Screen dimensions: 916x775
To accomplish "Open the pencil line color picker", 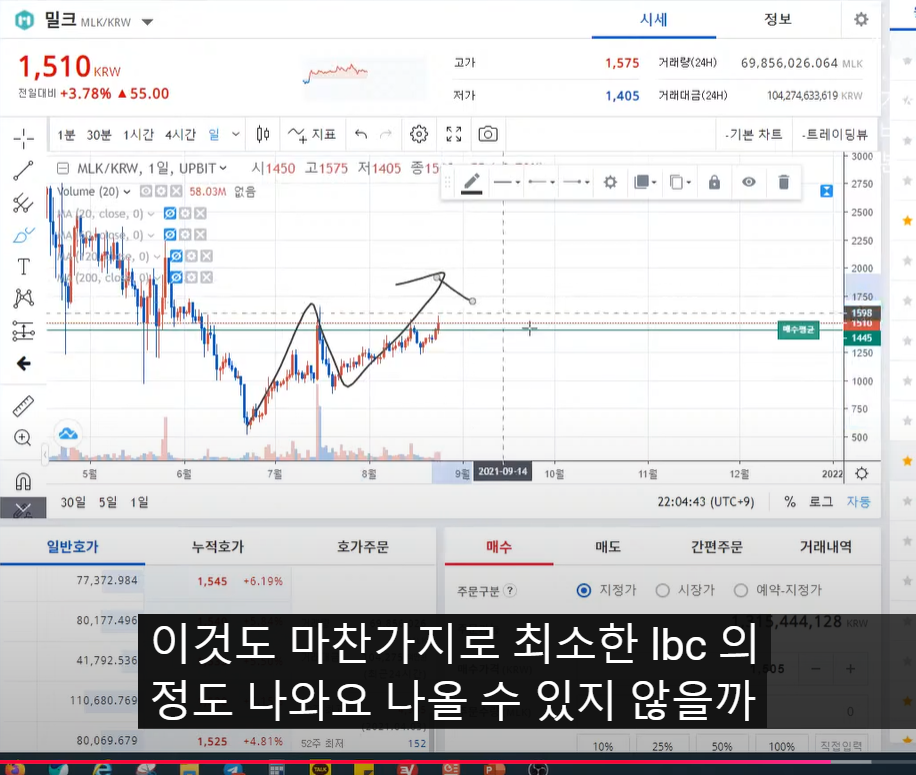I will coord(471,183).
